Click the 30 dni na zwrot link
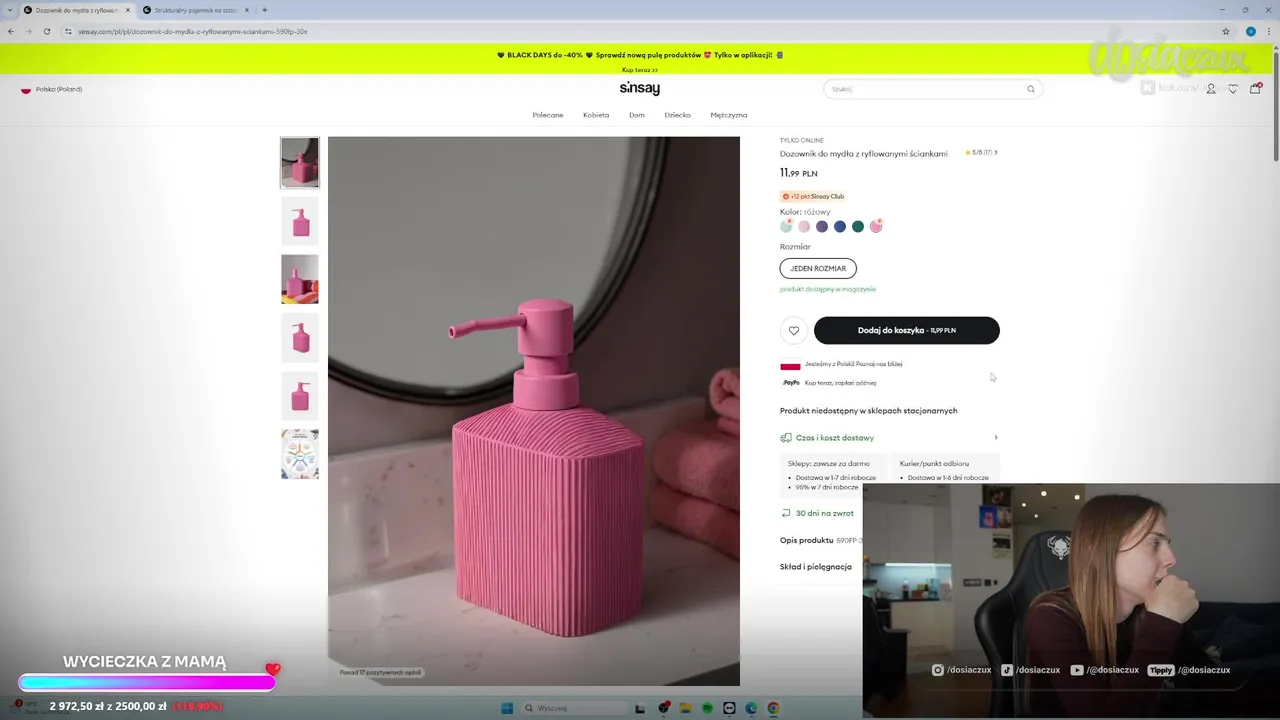The height and width of the screenshot is (720, 1280). [825, 513]
